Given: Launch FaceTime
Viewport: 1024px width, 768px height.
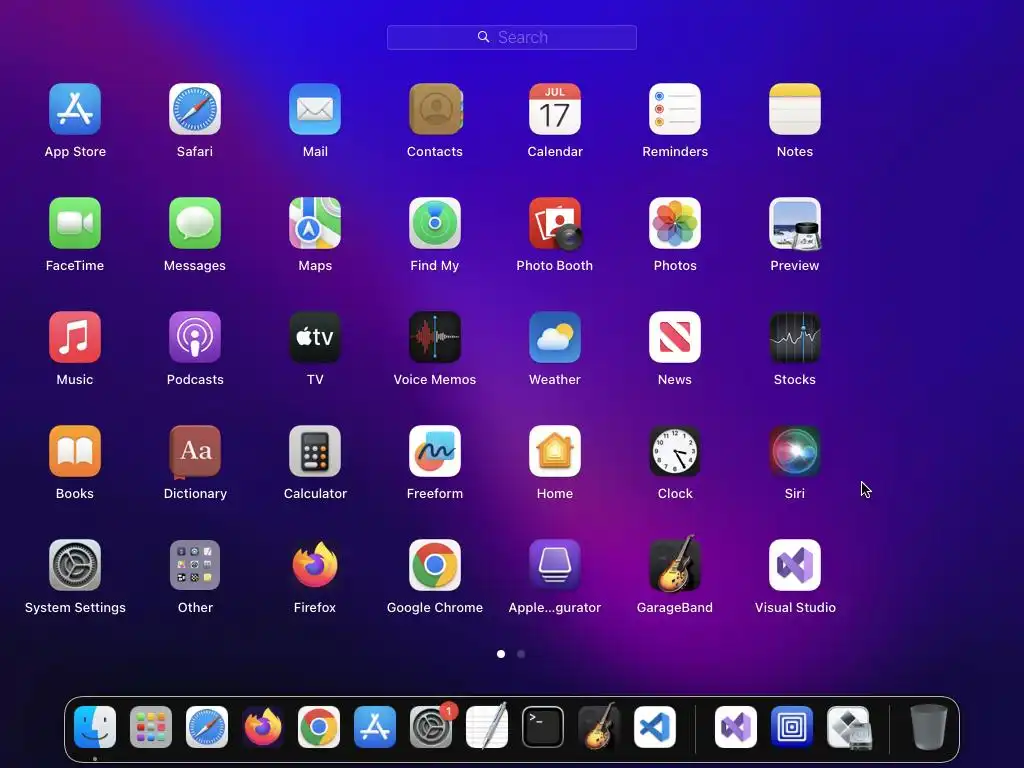Looking at the screenshot, I should click(74, 223).
